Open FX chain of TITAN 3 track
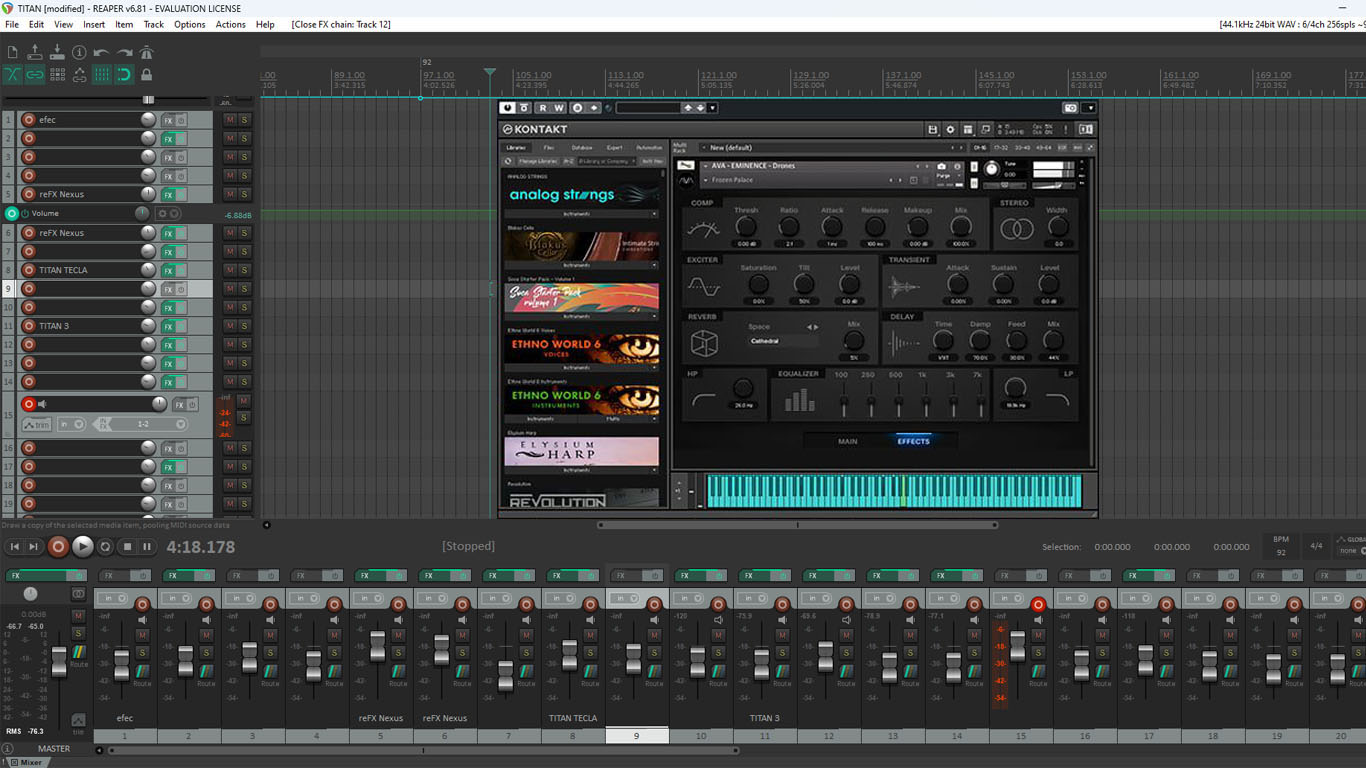Image resolution: width=1366 pixels, height=768 pixels. (168, 326)
